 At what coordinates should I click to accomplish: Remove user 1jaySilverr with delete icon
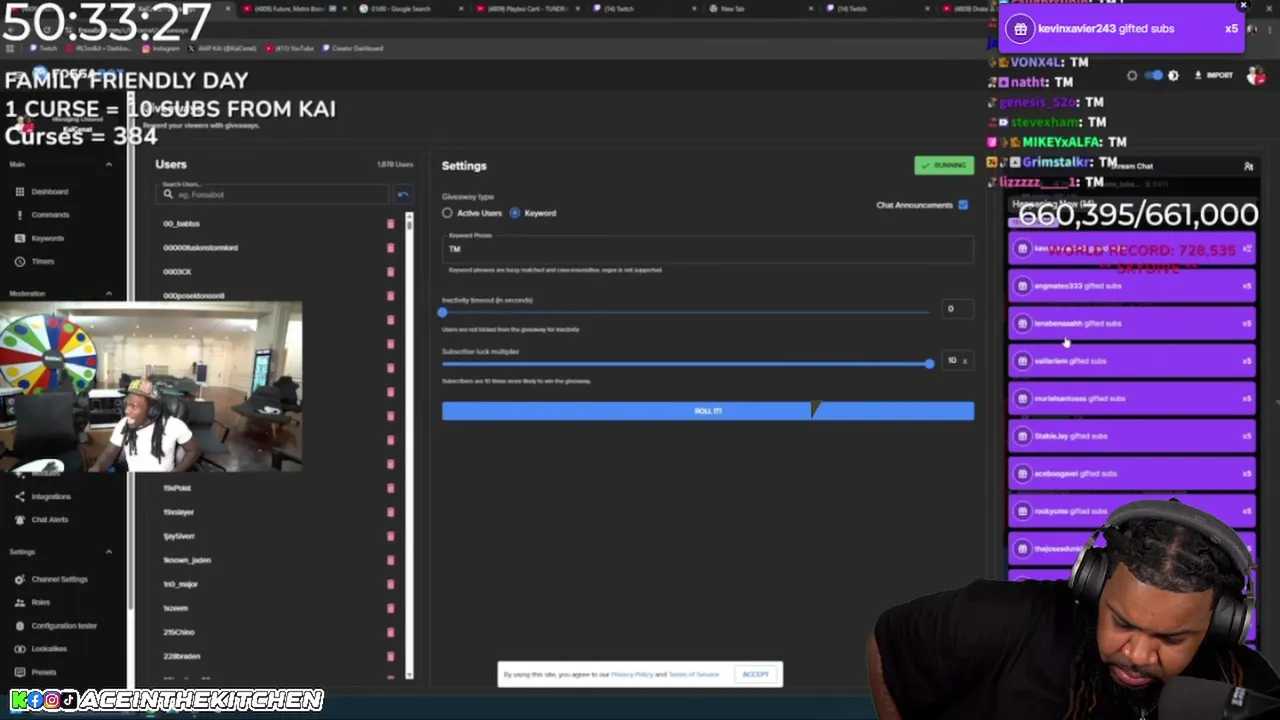(x=390, y=536)
